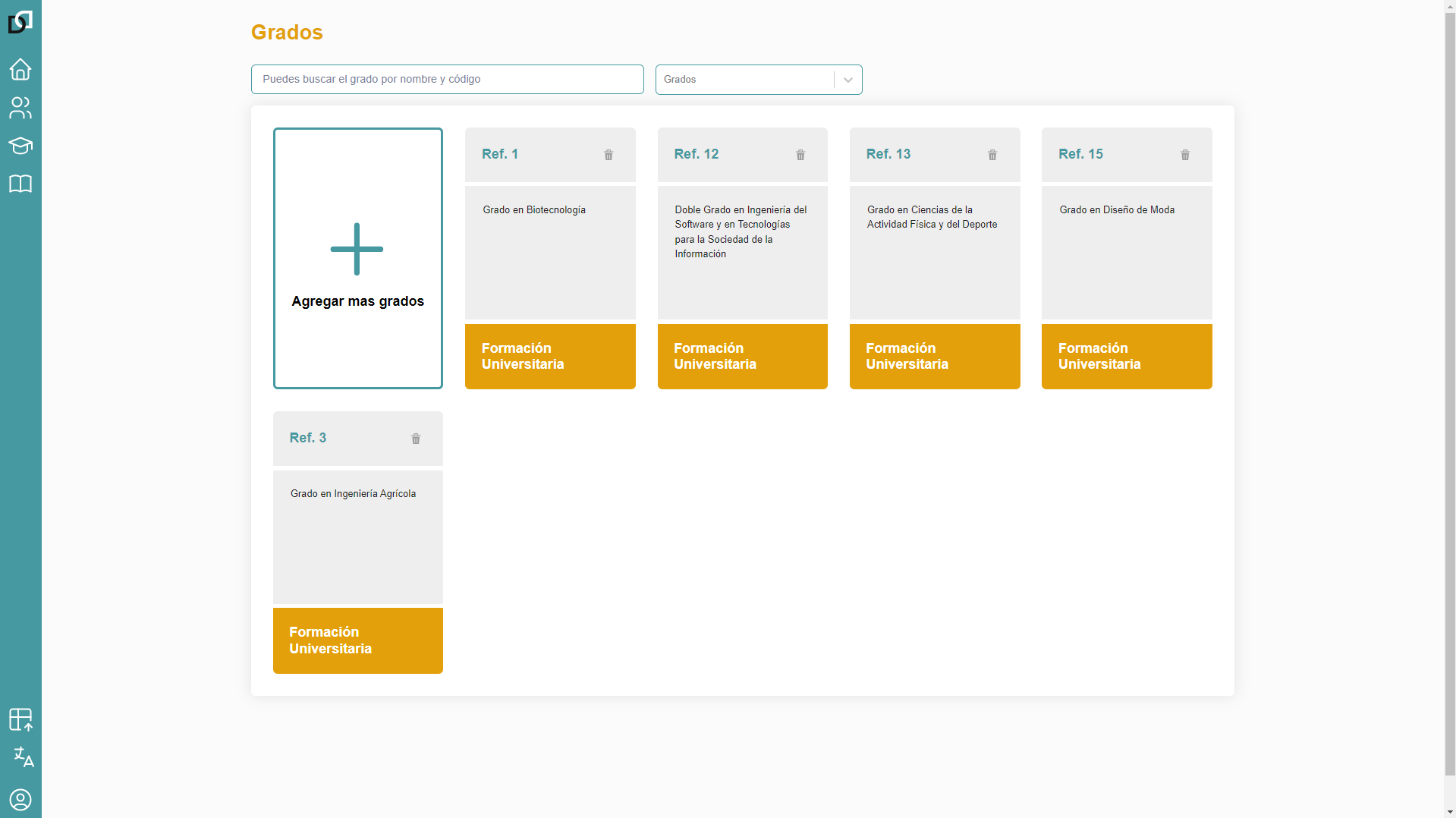
Task: Open Ref. 15 card header
Action: (x=1127, y=155)
